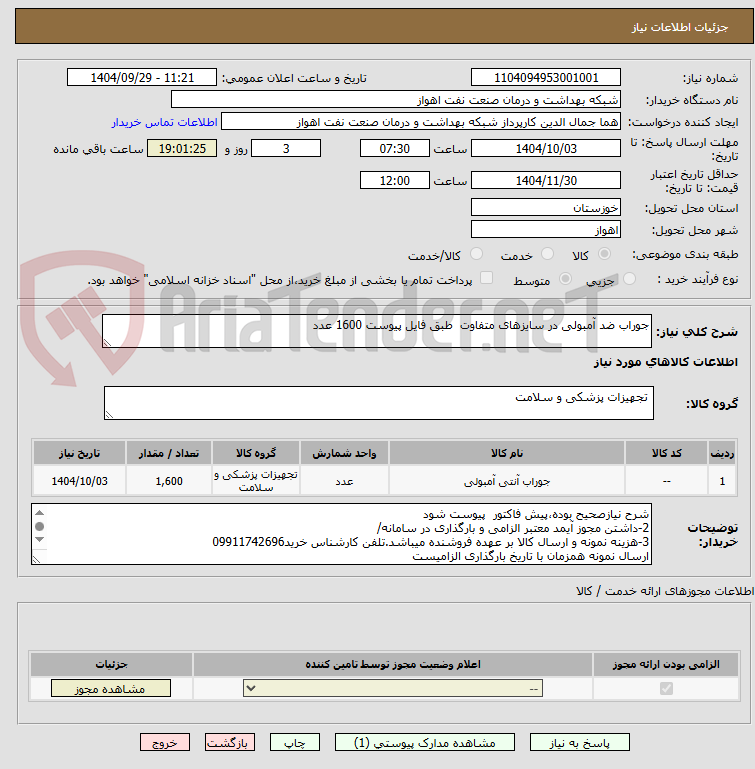
Task: Click the پاسخ به نیاز button
Action: tap(579, 743)
